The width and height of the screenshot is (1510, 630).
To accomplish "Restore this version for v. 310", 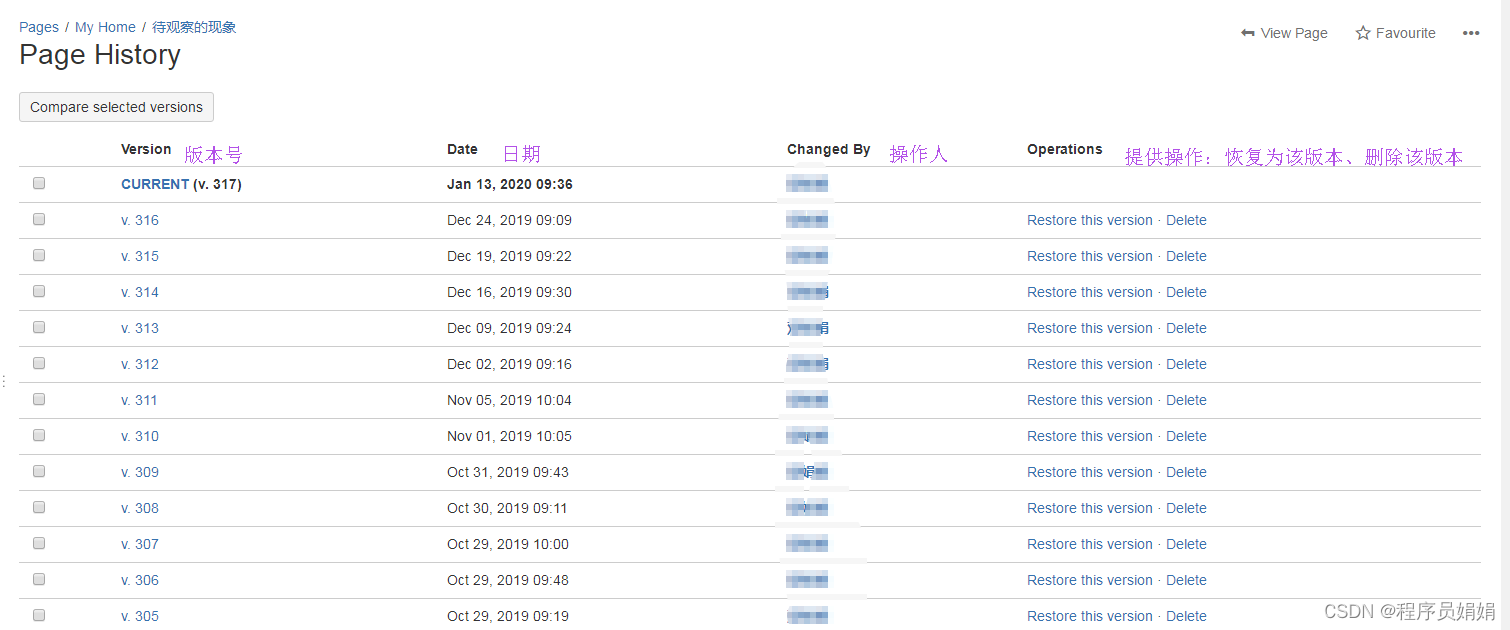I will coord(1090,436).
